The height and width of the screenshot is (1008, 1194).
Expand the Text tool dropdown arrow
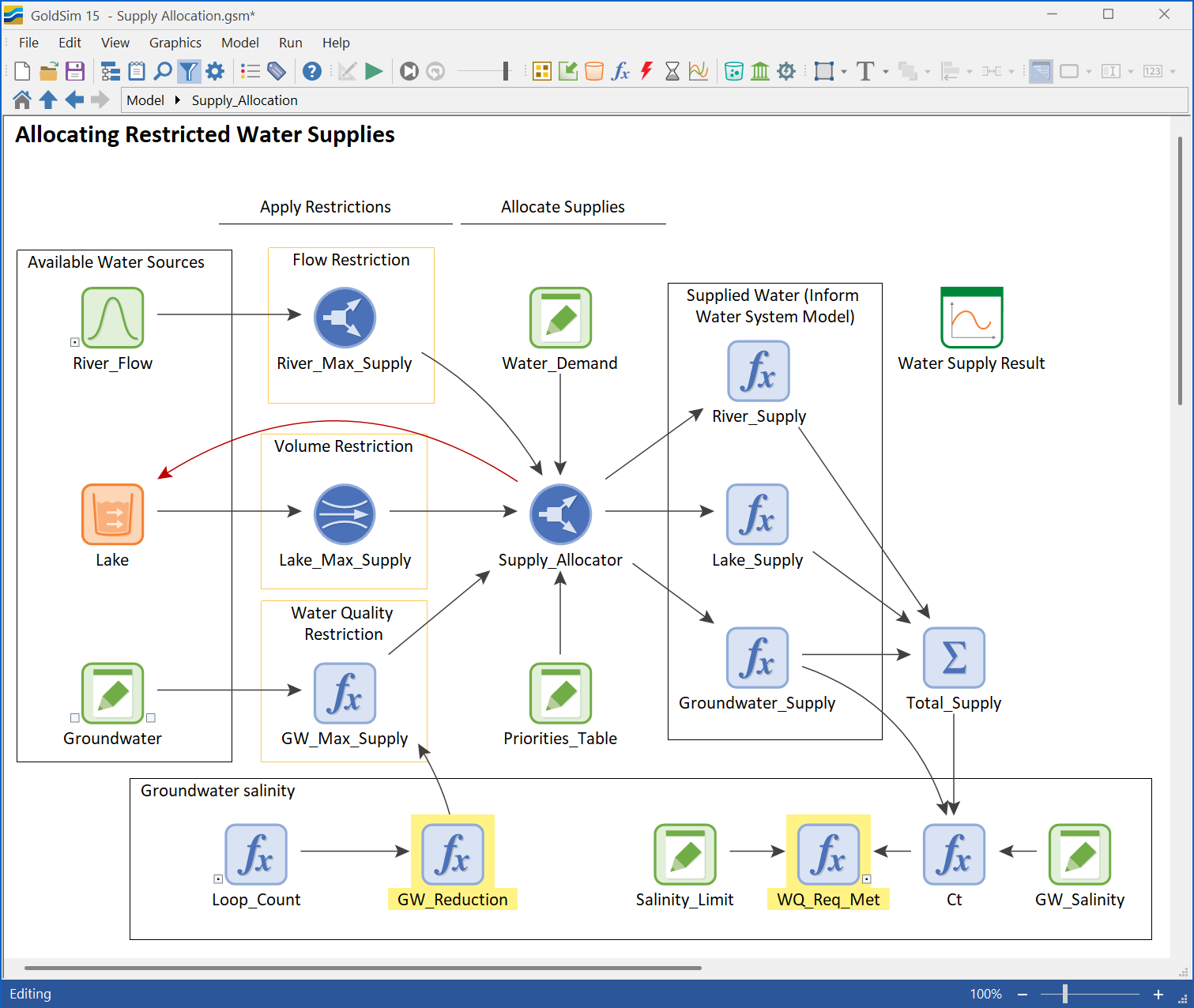tap(886, 72)
